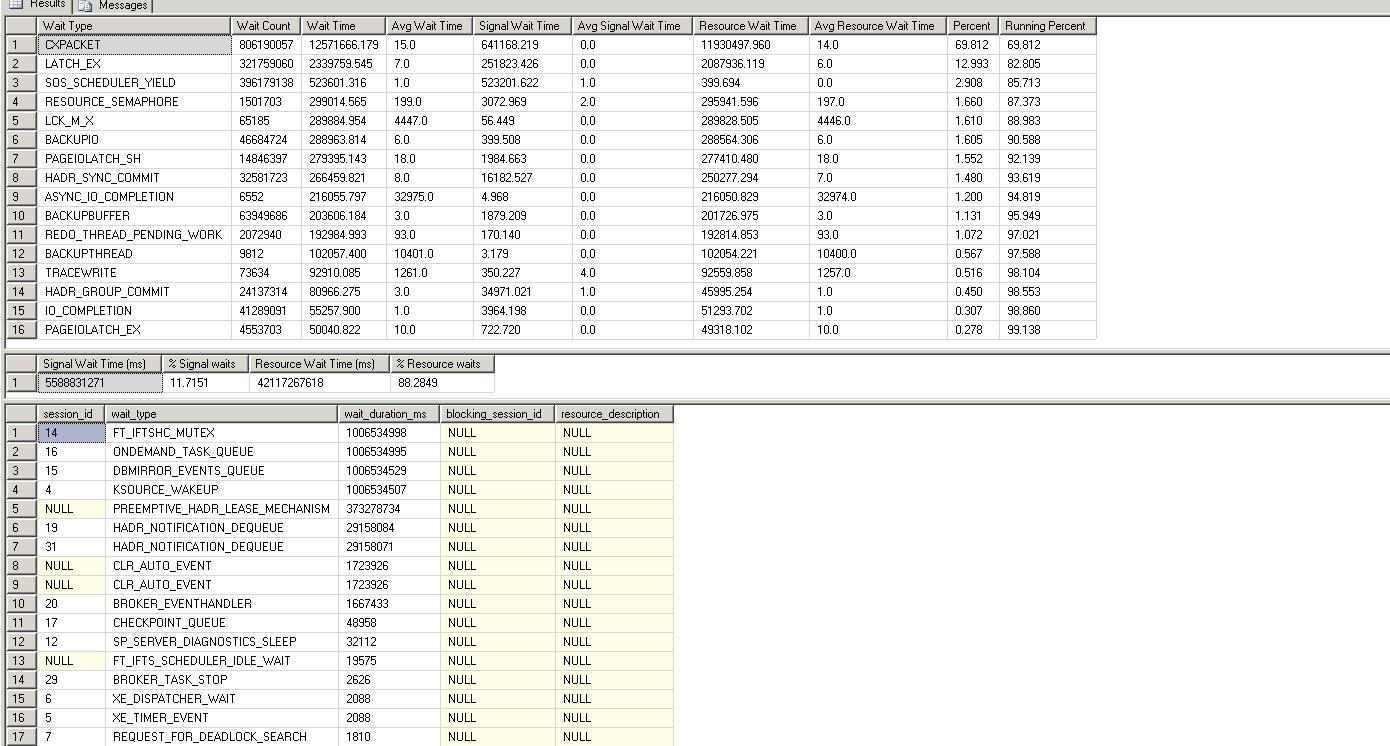Click the blocking_session_id column header

(497, 414)
